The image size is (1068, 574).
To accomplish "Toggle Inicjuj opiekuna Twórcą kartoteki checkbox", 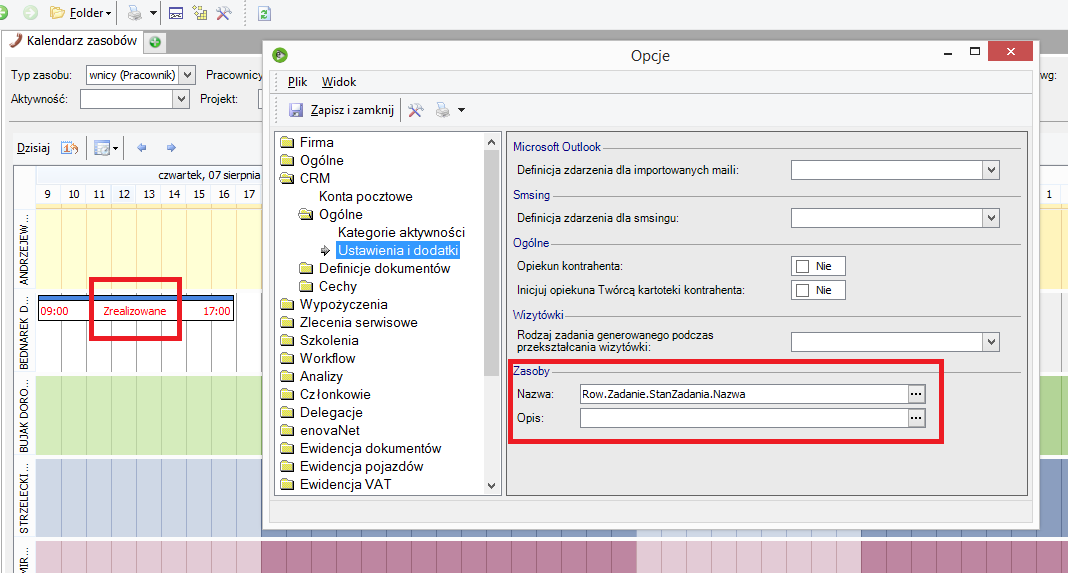I will pos(803,290).
